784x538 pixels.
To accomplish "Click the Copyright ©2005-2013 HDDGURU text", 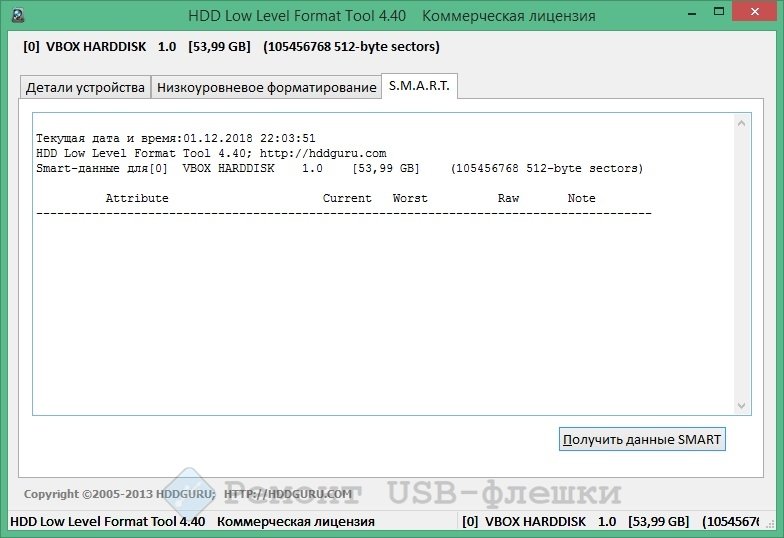I will coord(120,494).
